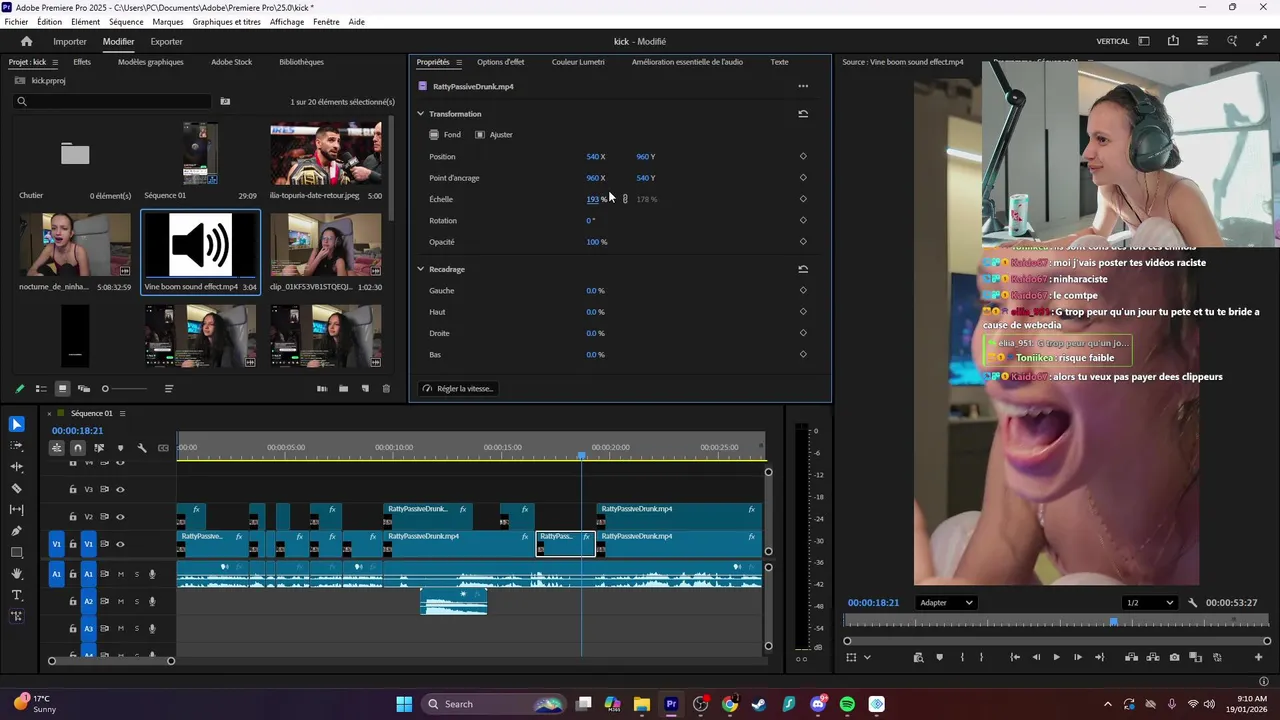The image size is (1280, 720).
Task: Toggle scale proportion link icon
Action: tap(625, 199)
